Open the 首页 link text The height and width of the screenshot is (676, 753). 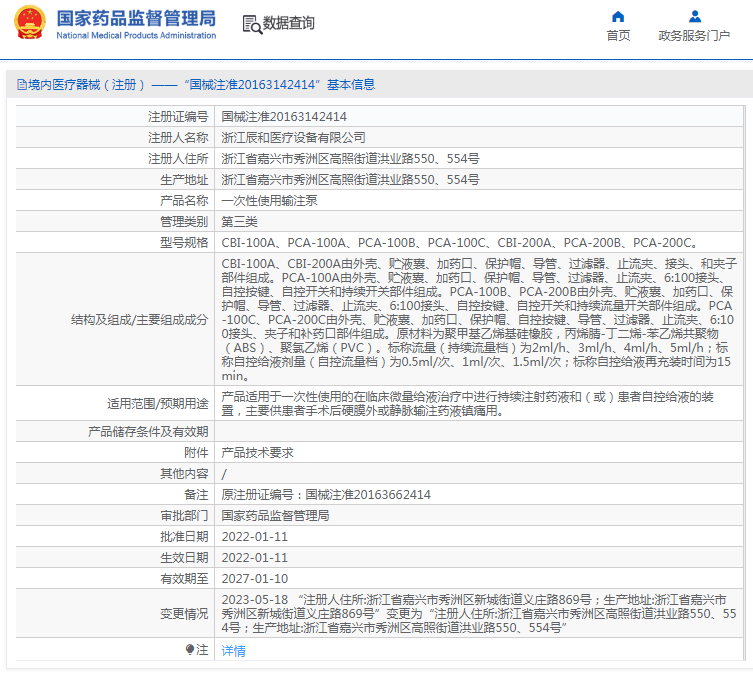coord(618,36)
